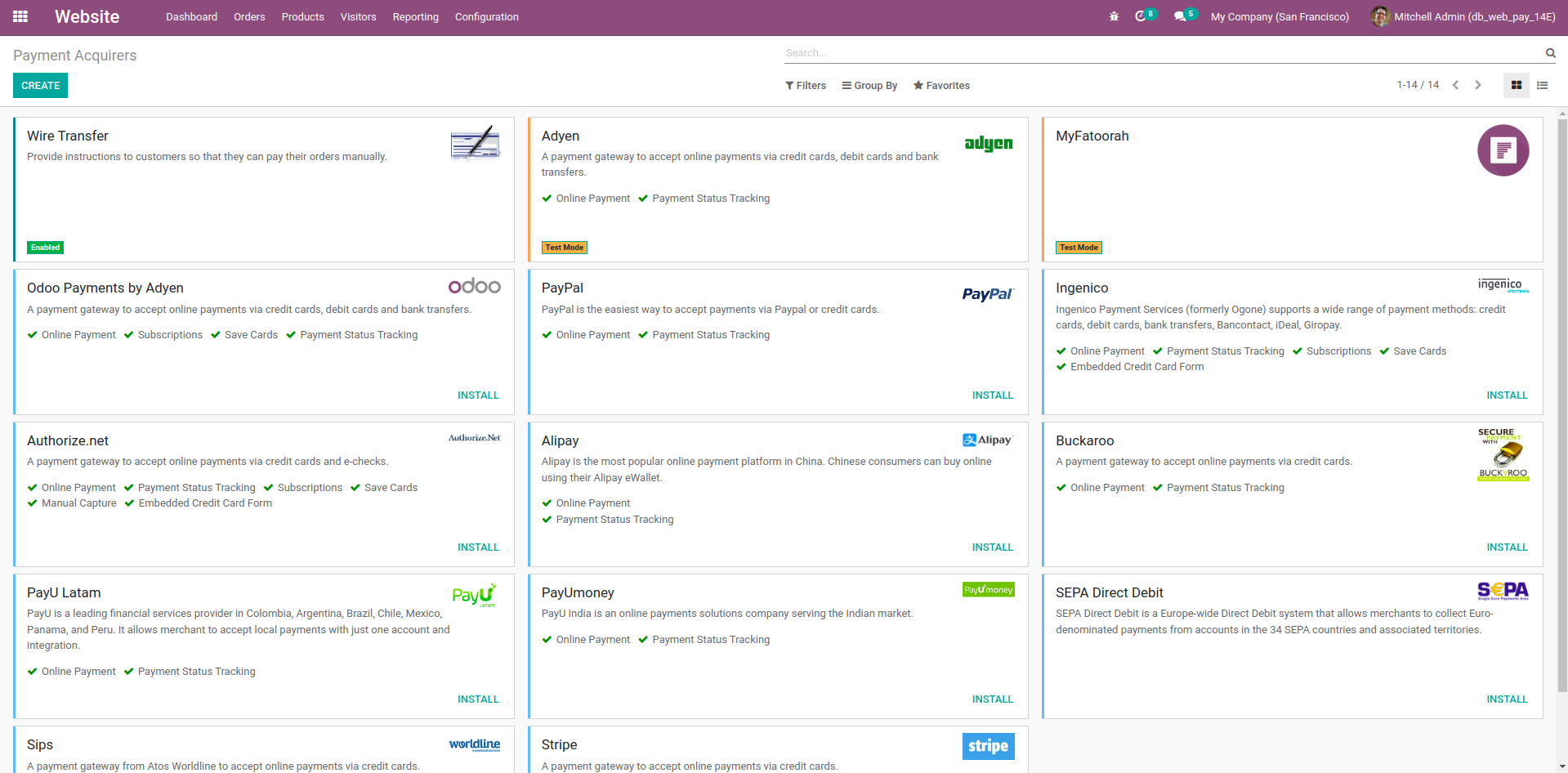Open the company switcher My Company (San Francisco)

tap(1280, 17)
